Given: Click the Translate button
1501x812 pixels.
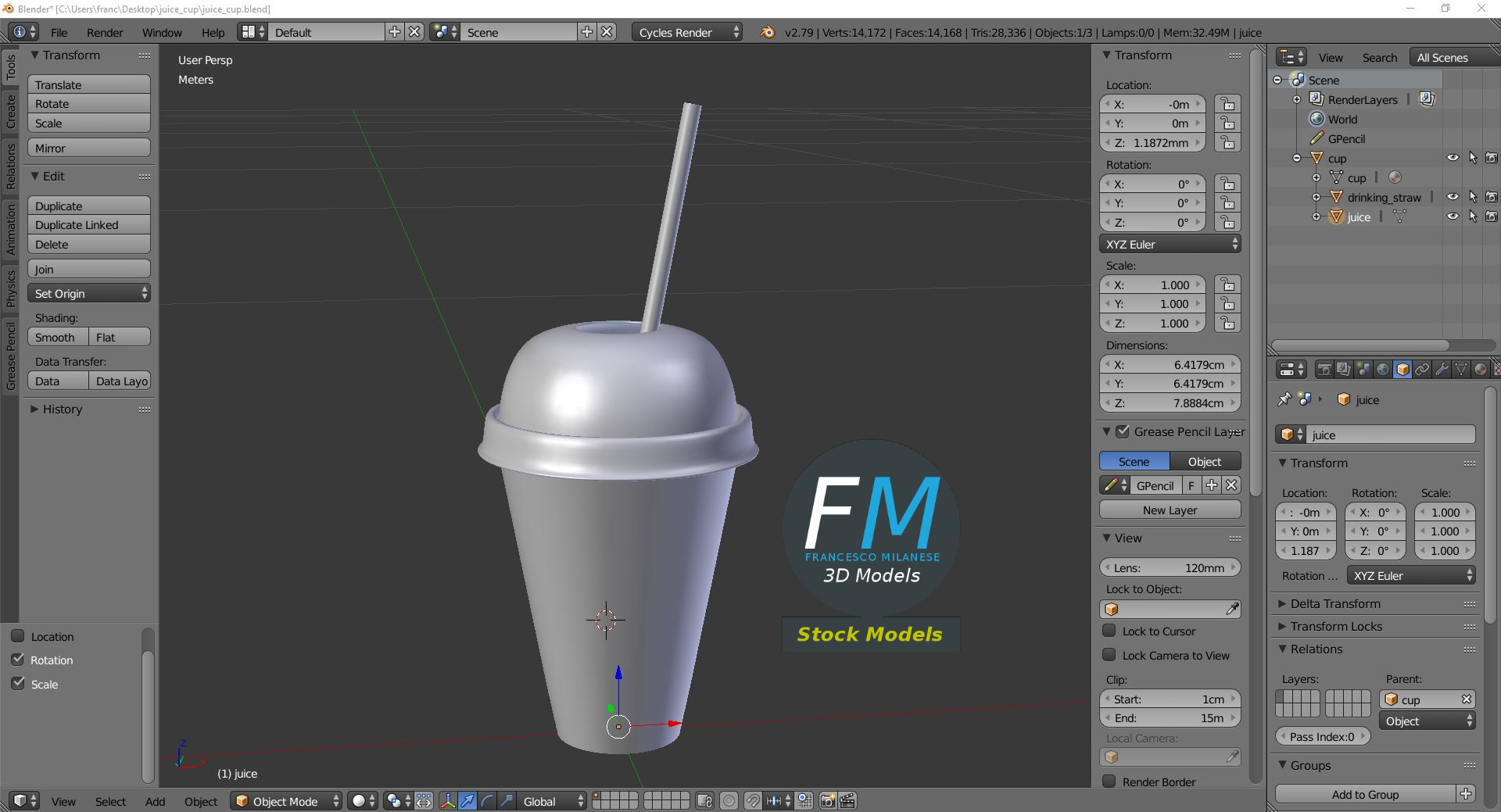Looking at the screenshot, I should coord(89,84).
